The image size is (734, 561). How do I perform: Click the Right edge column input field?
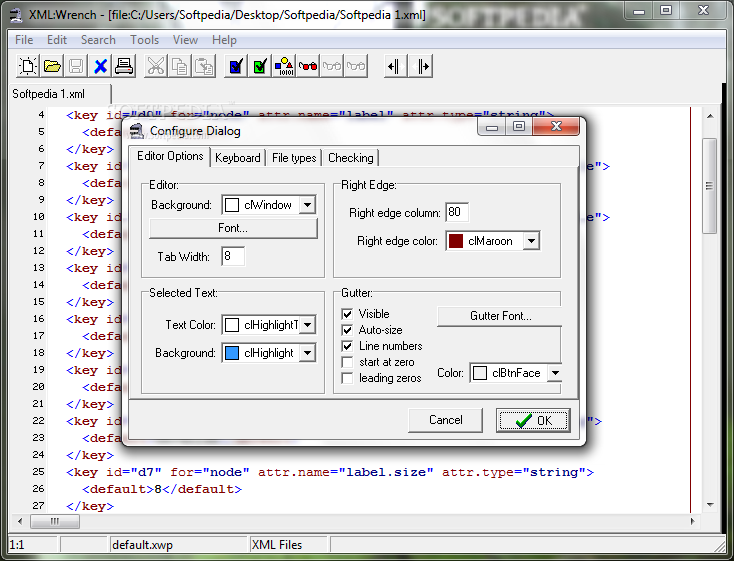pos(457,212)
